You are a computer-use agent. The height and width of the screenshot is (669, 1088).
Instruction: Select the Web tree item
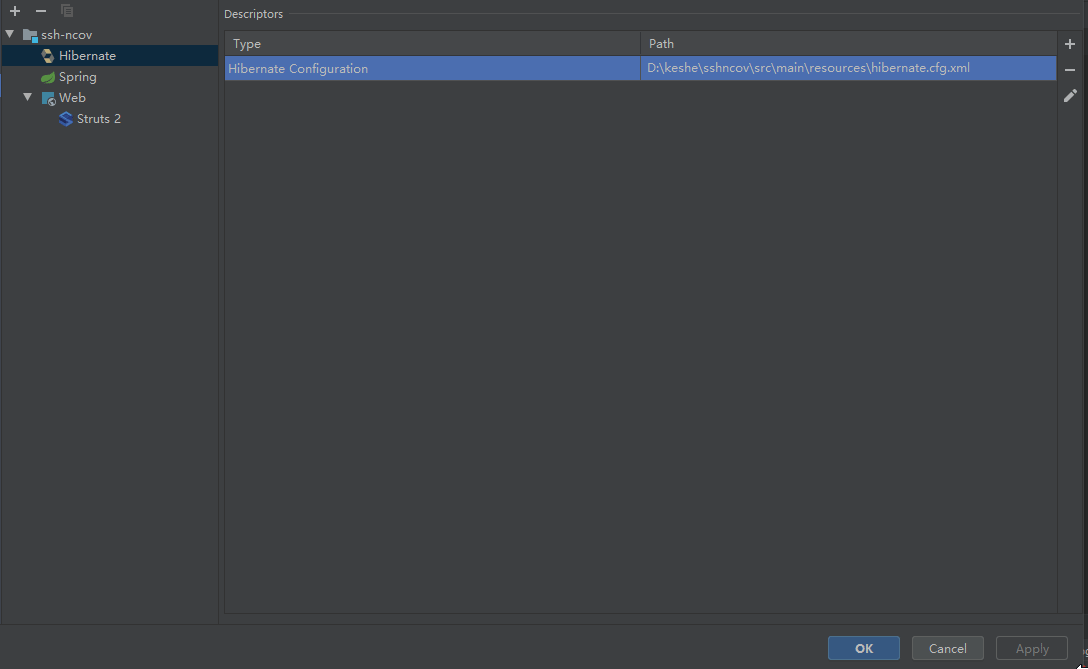click(x=72, y=98)
